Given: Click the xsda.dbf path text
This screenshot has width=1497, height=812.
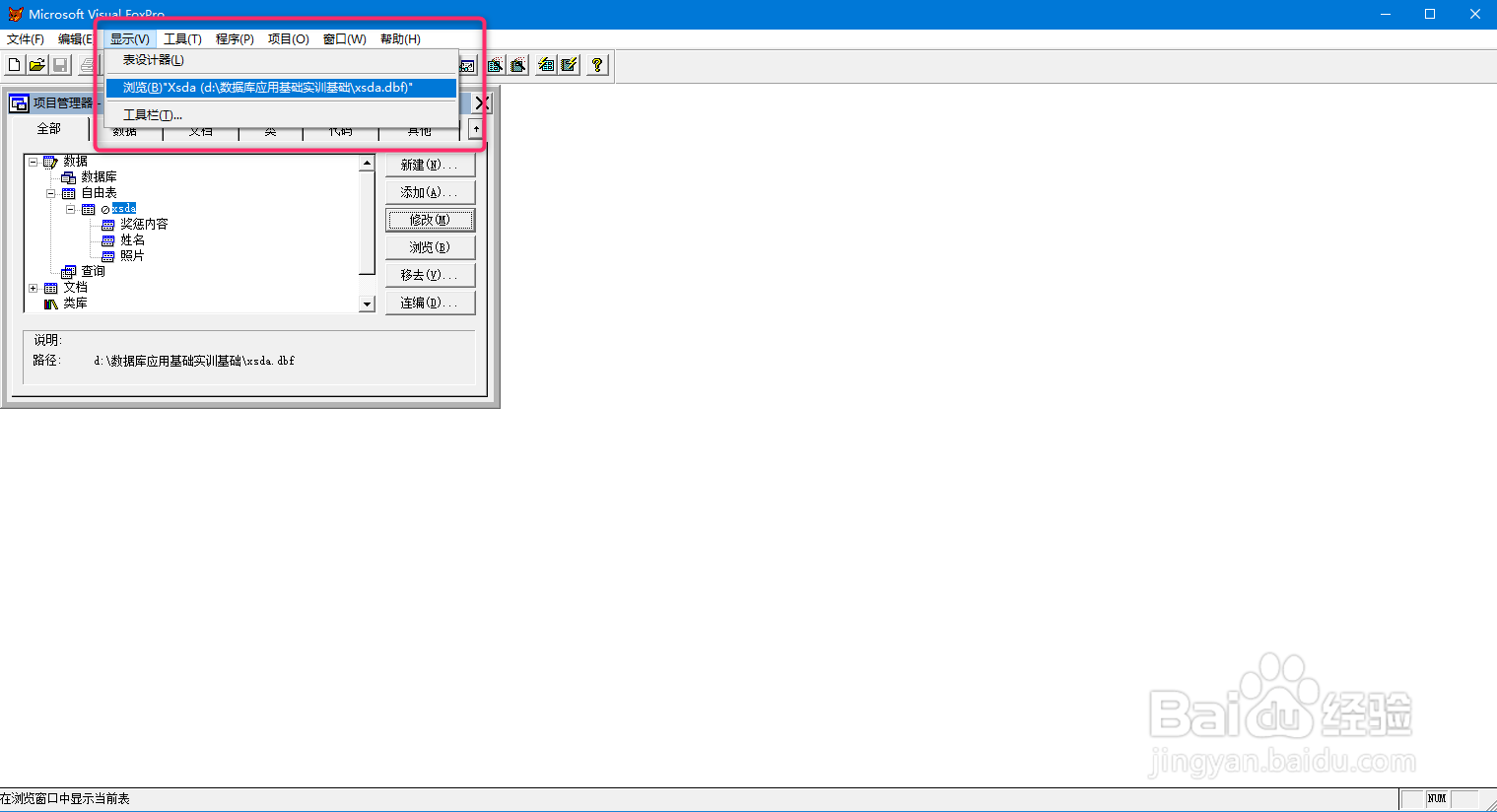Looking at the screenshot, I should click(194, 361).
